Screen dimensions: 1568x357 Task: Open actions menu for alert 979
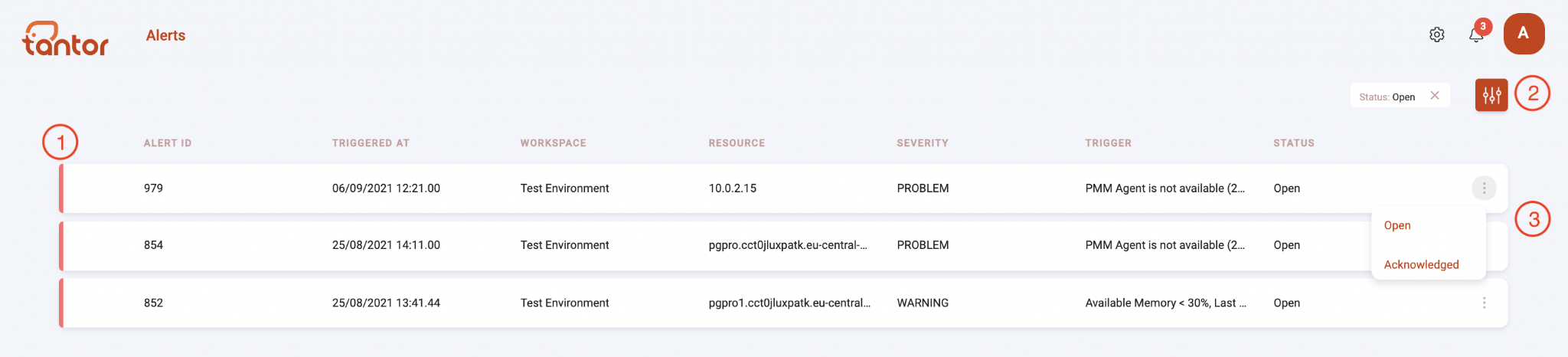pos(1484,188)
